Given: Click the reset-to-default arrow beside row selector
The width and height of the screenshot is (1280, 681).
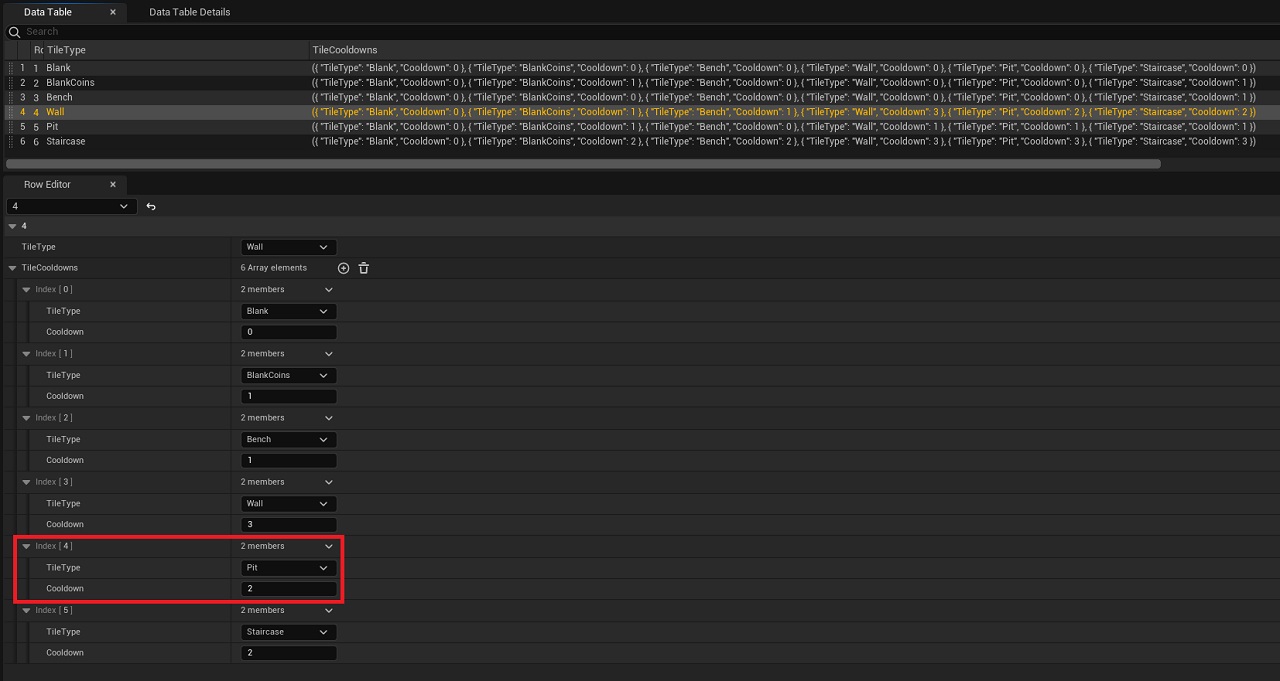Looking at the screenshot, I should 151,206.
